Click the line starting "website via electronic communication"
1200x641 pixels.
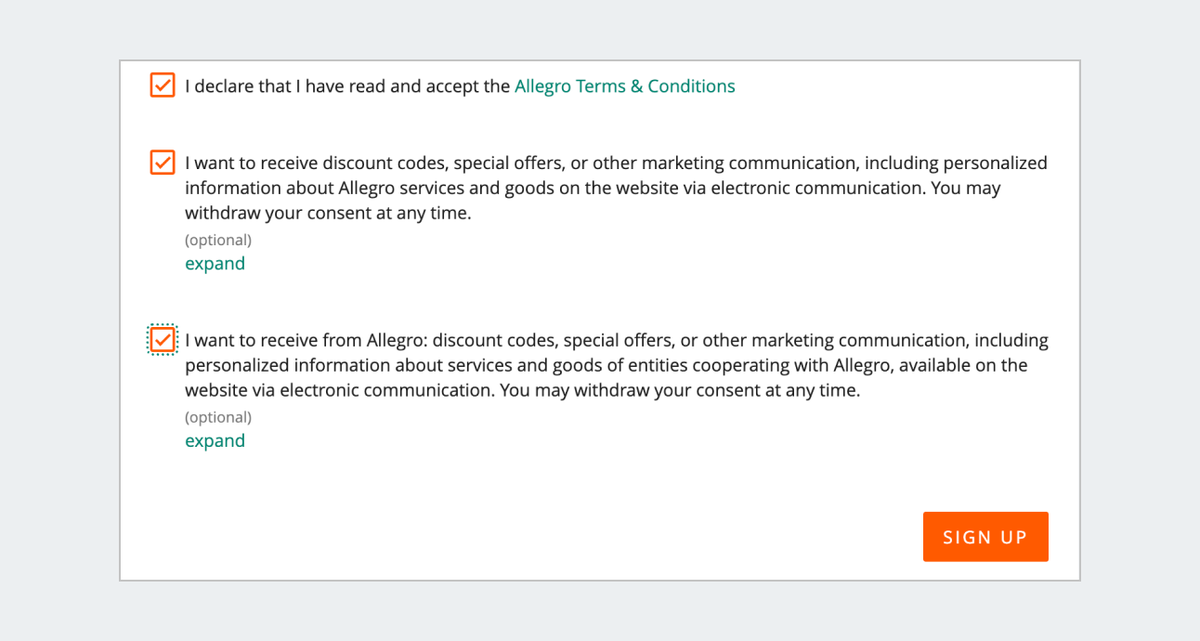[522, 391]
